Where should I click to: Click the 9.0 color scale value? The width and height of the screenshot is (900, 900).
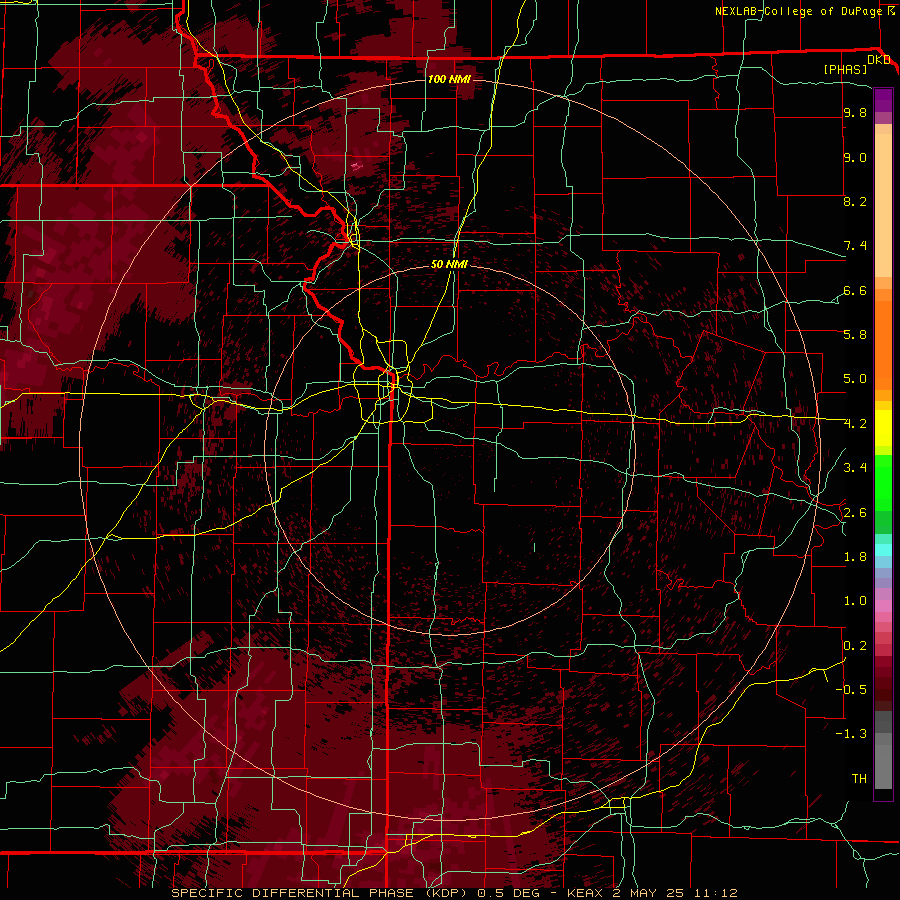click(855, 157)
